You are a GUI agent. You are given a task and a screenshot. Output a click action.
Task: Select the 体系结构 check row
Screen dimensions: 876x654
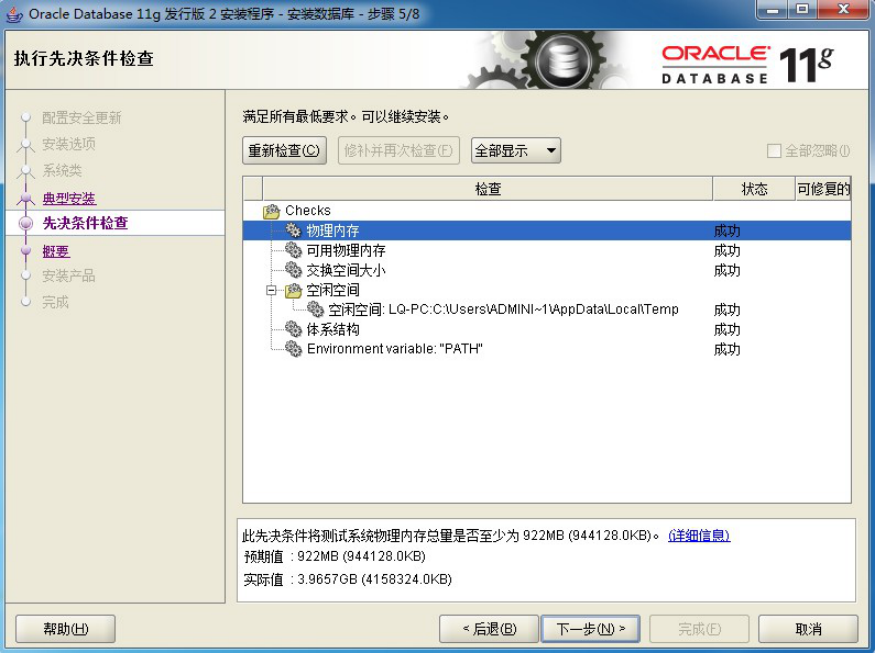pyautogui.click(x=547, y=330)
